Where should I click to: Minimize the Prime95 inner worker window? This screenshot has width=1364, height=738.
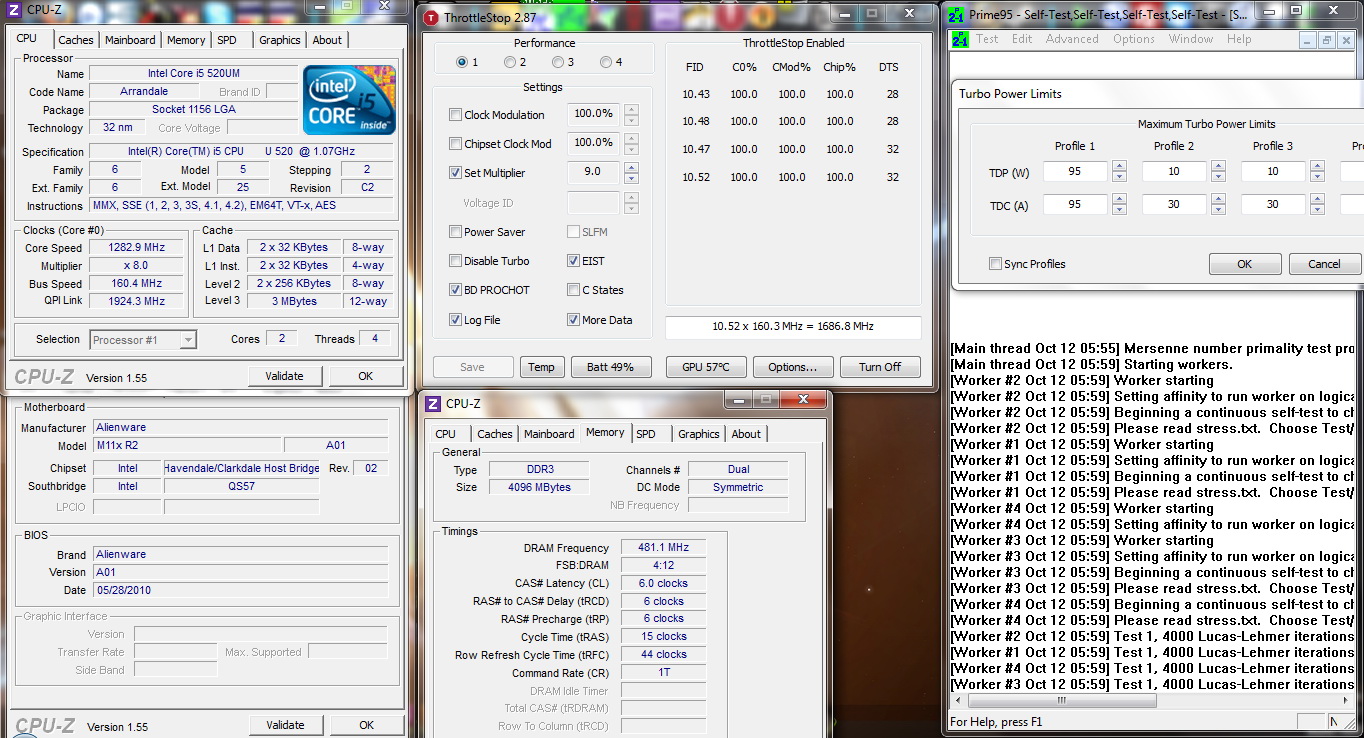click(x=1307, y=40)
